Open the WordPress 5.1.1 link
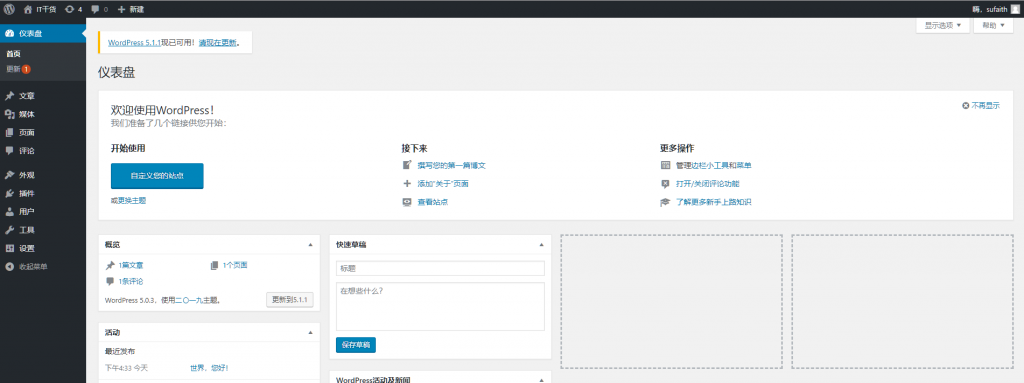Screen dimensions: 1024x383 (134, 43)
